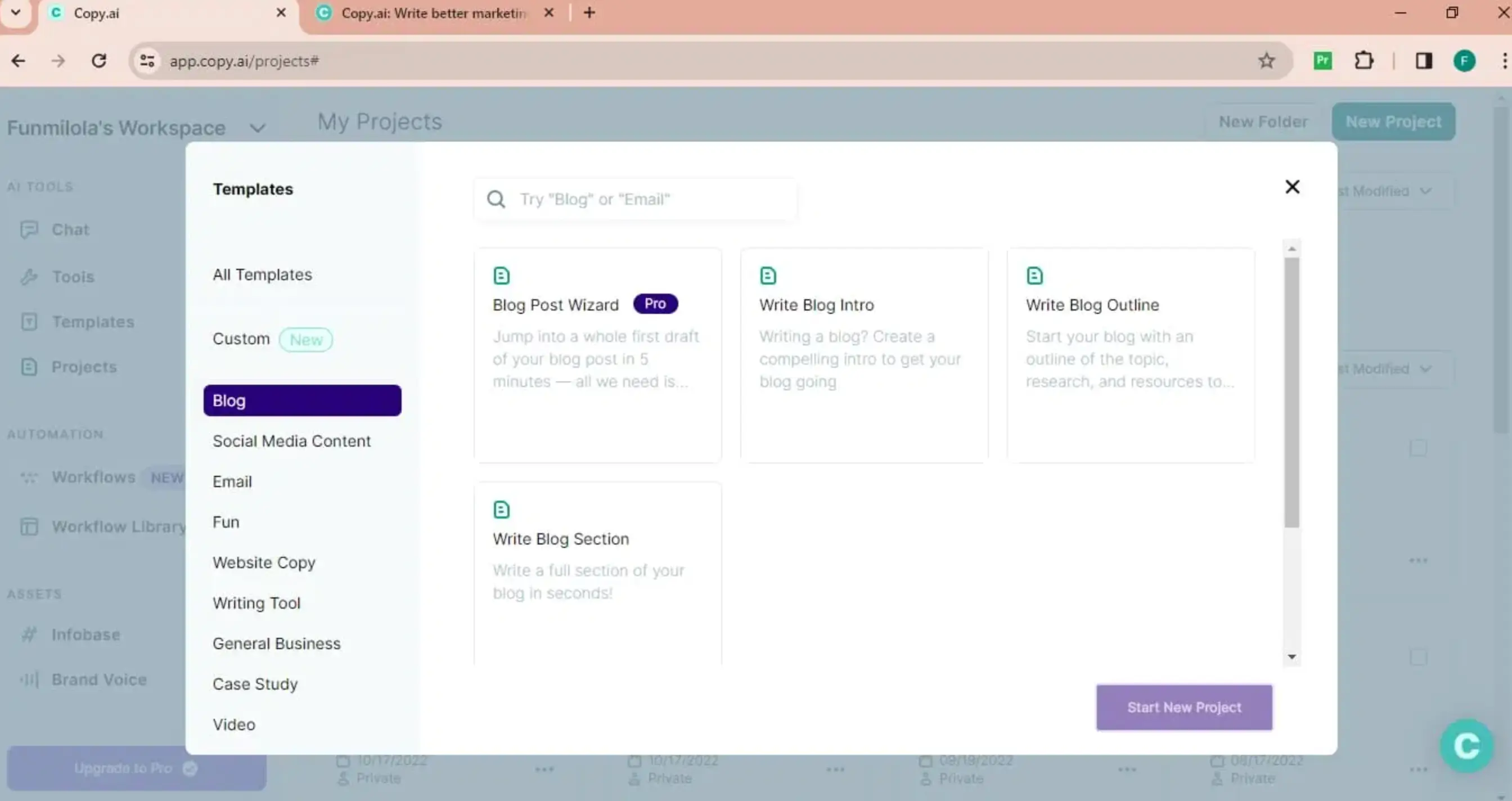
Task: Select the Custom templates category
Action: point(241,339)
